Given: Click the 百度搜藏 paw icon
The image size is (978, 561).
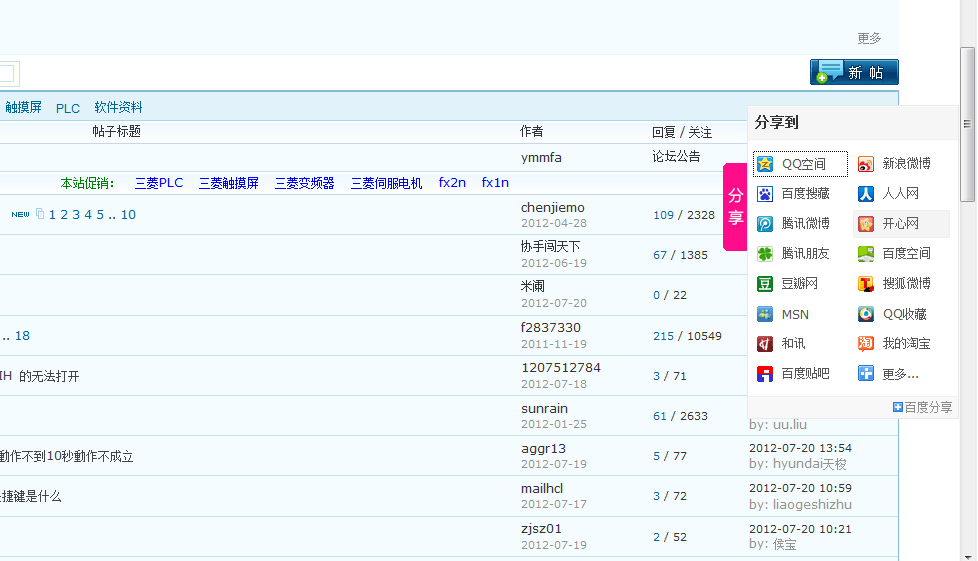Looking at the screenshot, I should pyautogui.click(x=765, y=194).
